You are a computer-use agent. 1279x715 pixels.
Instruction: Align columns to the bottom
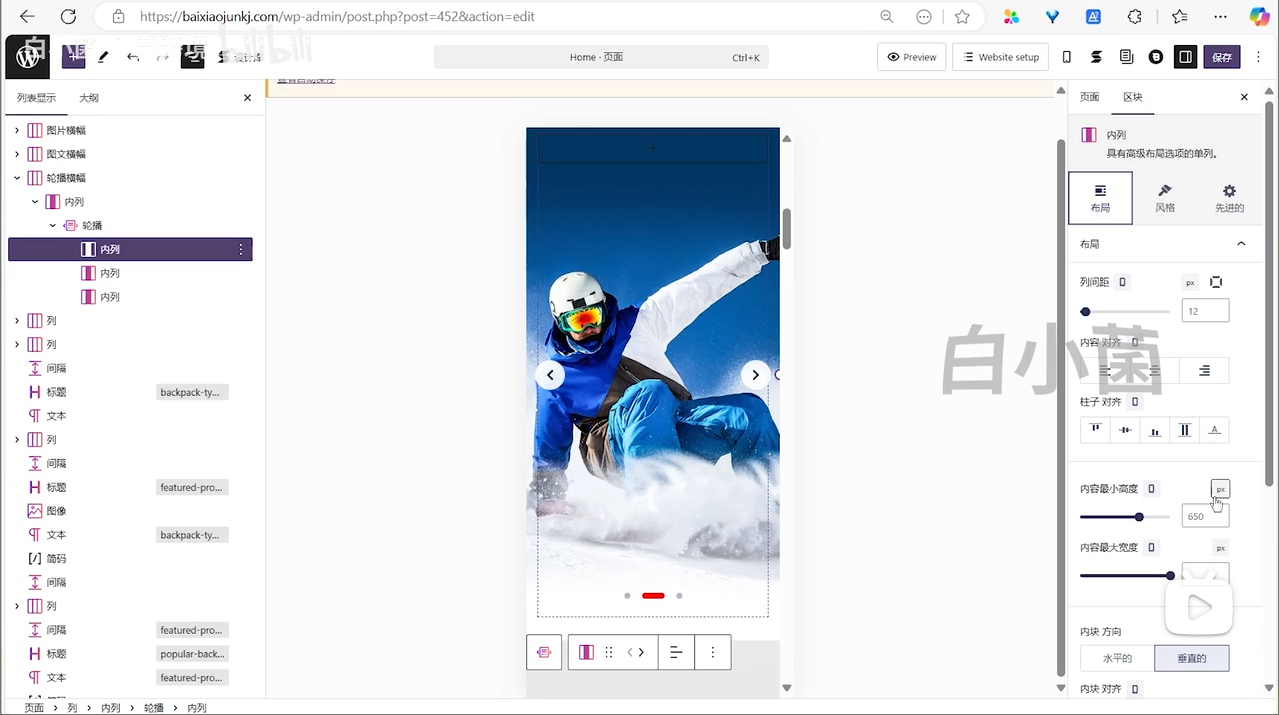coord(1155,430)
